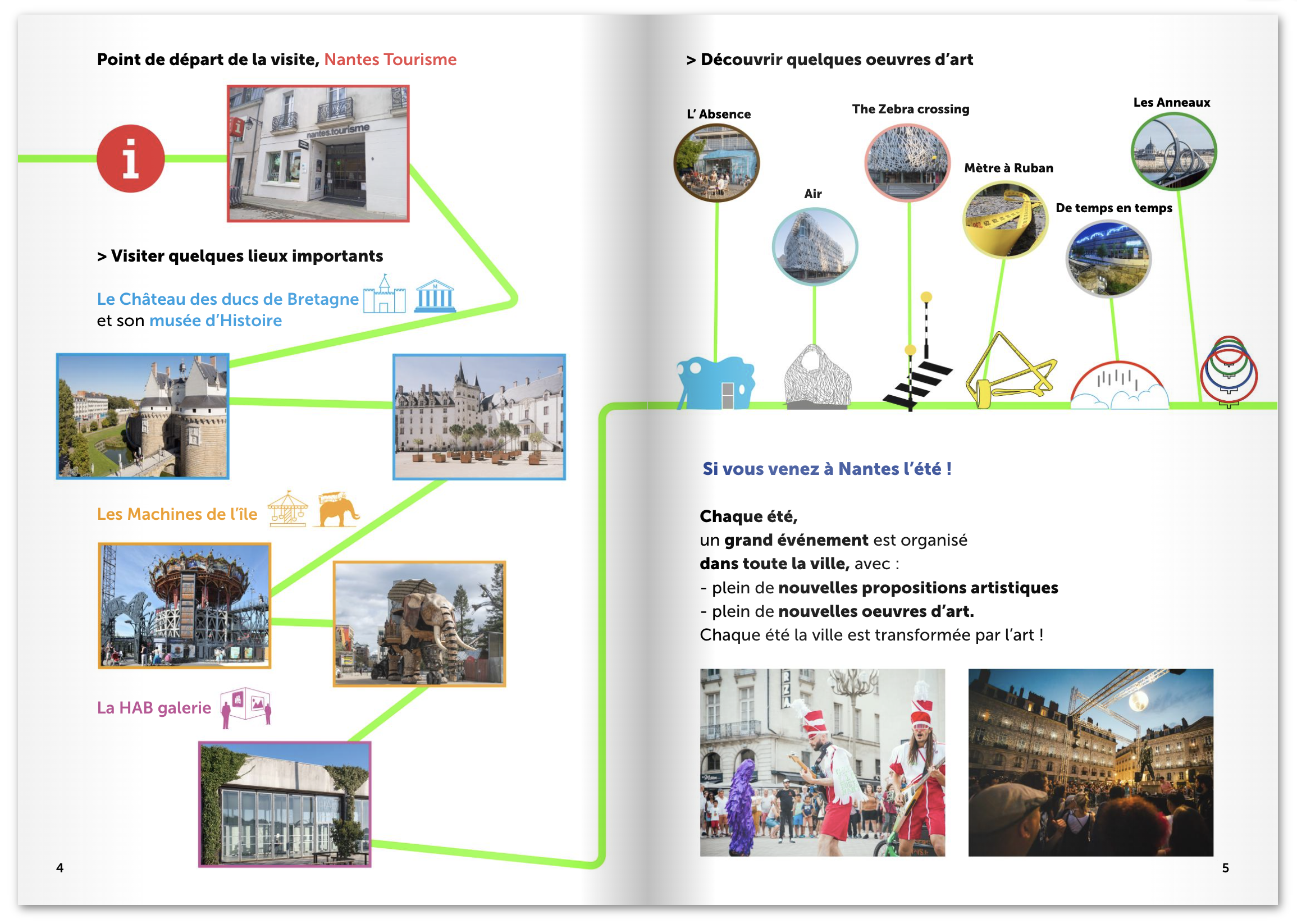Click the blue museum columns icon
The width and height of the screenshot is (1297, 924).
coord(435,296)
